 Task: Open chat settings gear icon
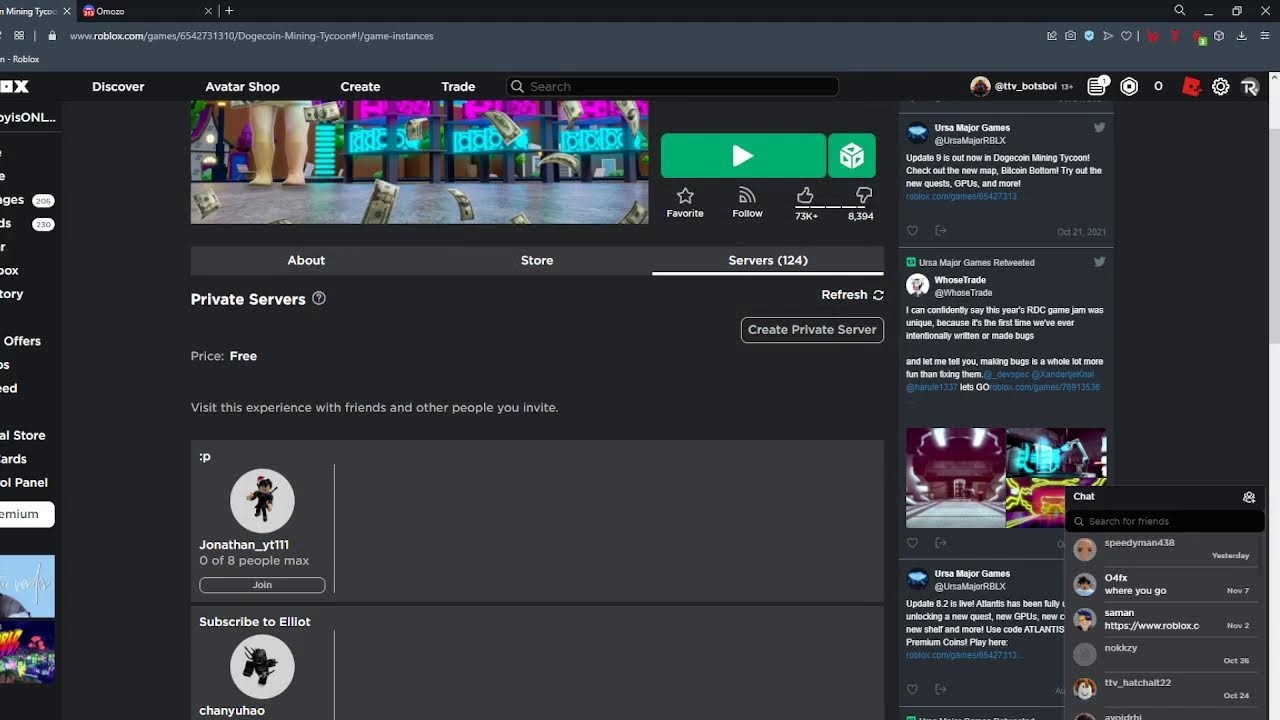1249,497
